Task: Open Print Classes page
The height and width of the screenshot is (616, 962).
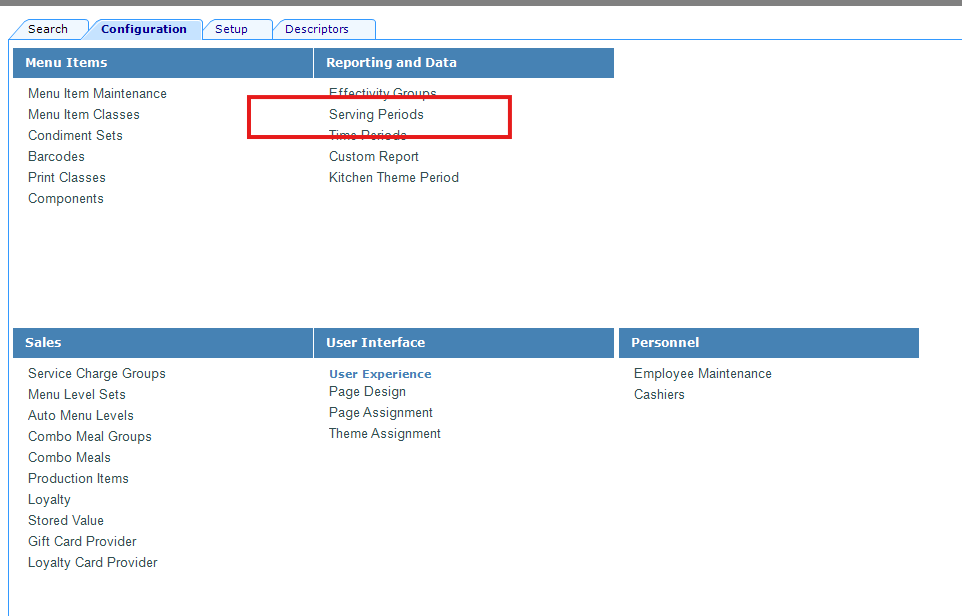Action: click(x=67, y=178)
